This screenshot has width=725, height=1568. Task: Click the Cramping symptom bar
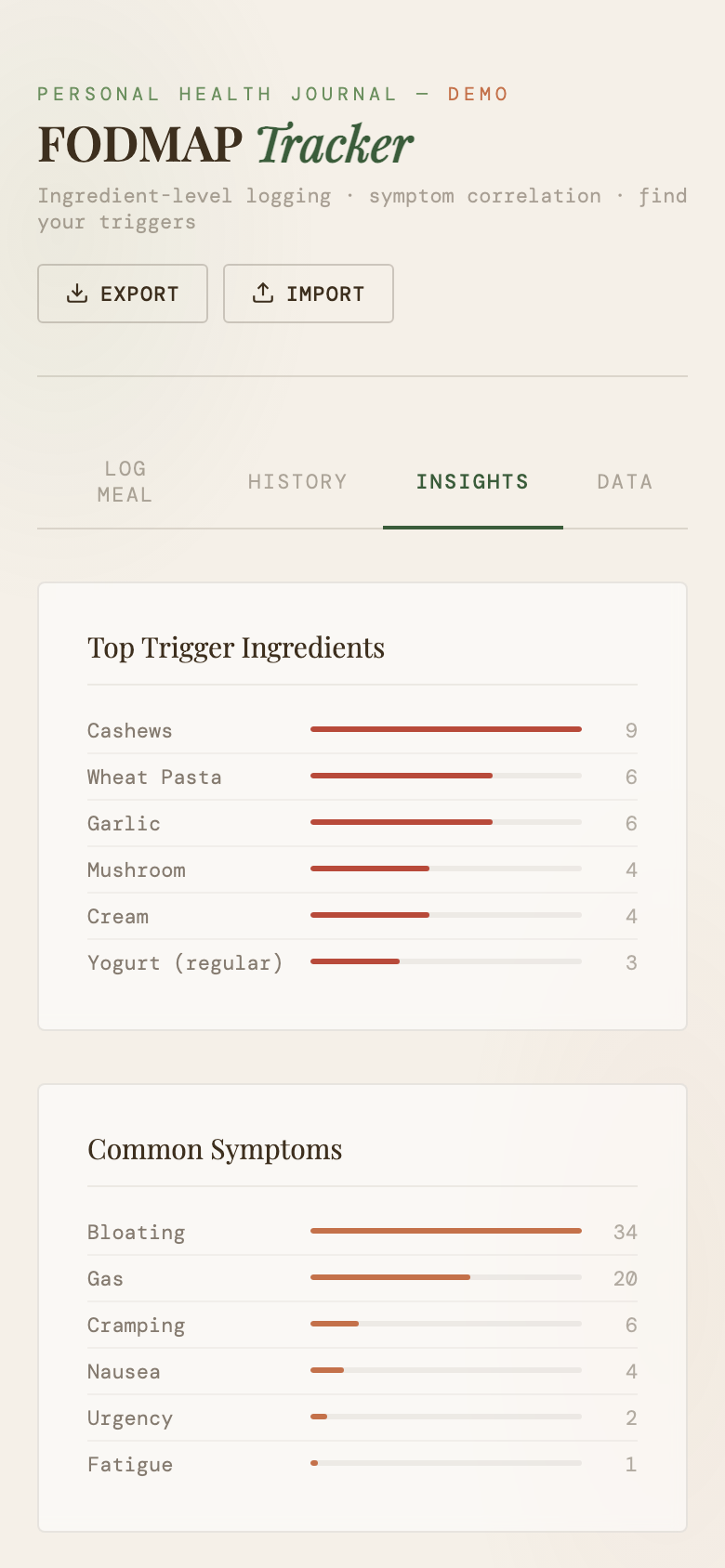(x=446, y=1324)
